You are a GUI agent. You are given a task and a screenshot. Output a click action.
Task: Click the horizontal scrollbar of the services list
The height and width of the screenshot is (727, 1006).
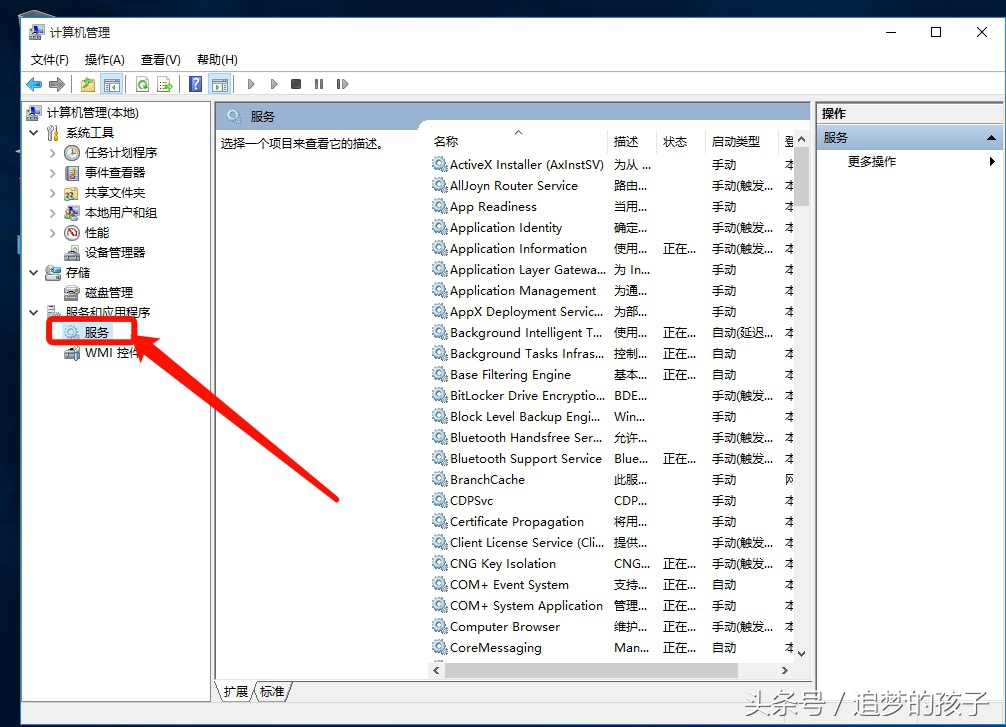click(x=591, y=671)
